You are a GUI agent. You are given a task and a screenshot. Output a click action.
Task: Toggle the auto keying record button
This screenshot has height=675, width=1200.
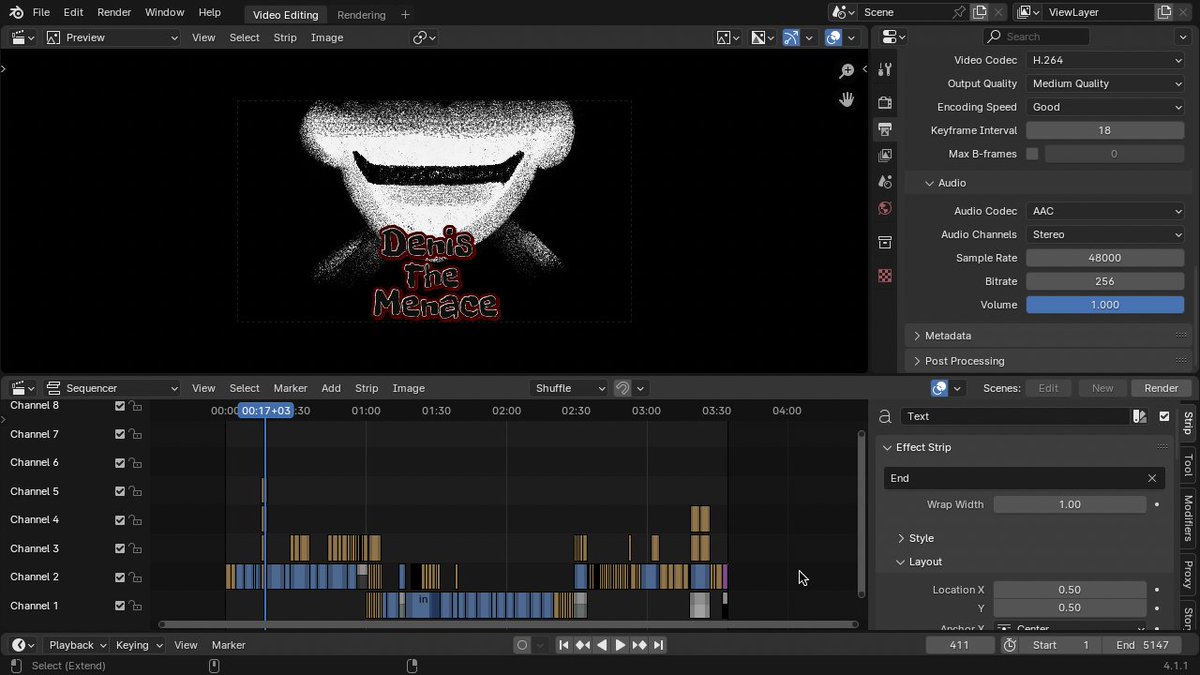(521, 645)
